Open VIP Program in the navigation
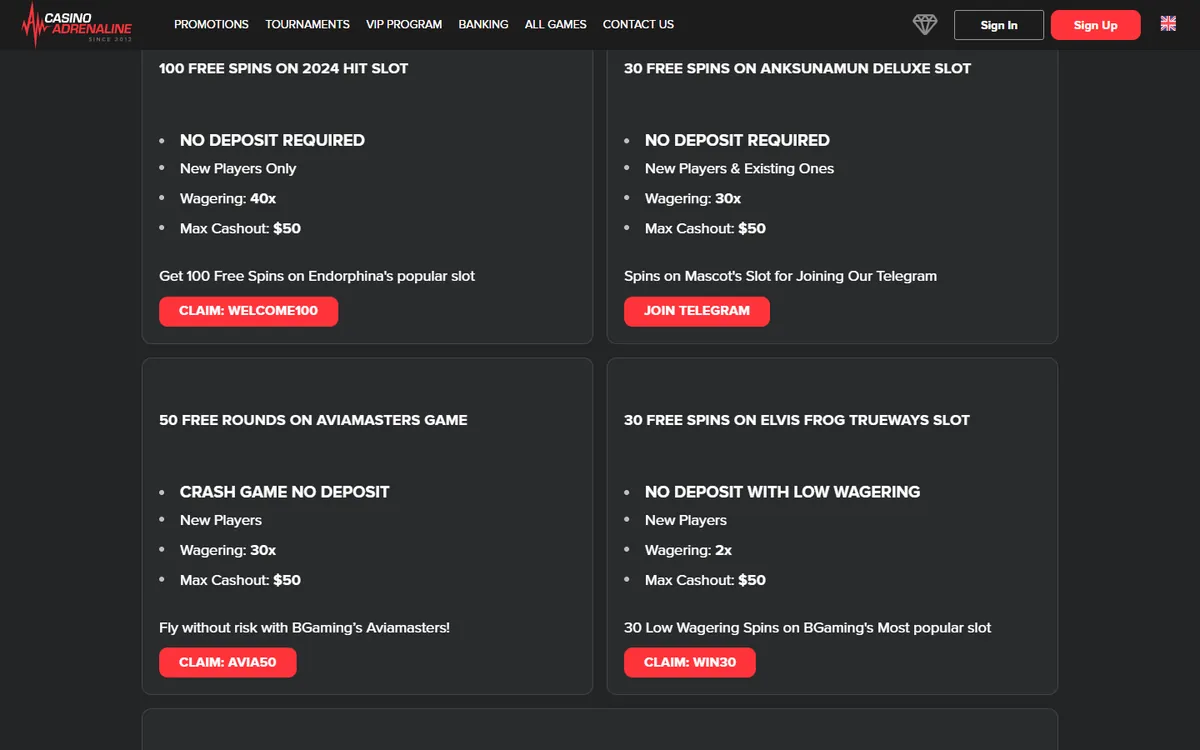This screenshot has width=1200, height=750. pos(404,24)
